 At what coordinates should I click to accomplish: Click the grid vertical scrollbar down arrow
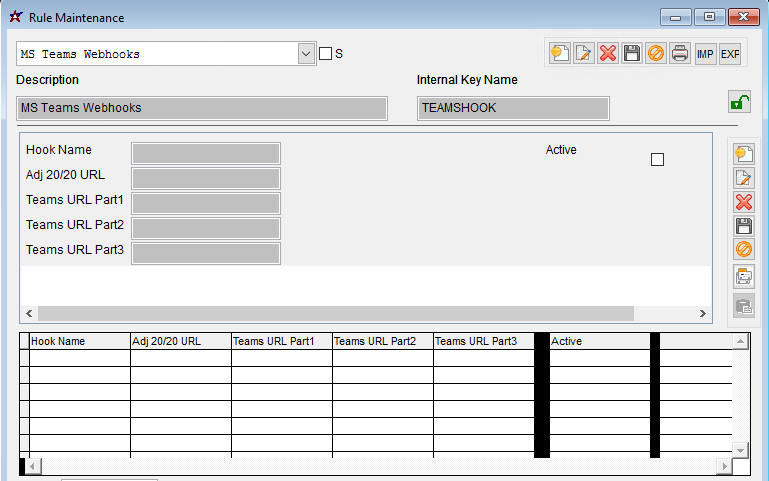[x=741, y=450]
